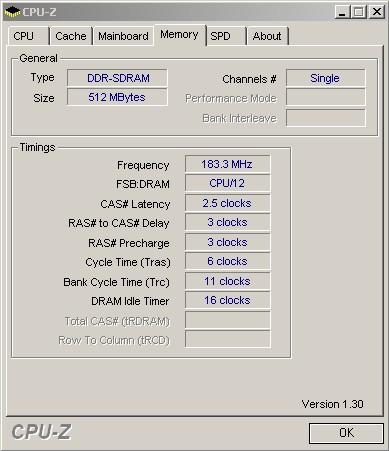This screenshot has height=451, width=389.
Task: Click the CPU/12 FSB:DRAM value
Action: (228, 183)
